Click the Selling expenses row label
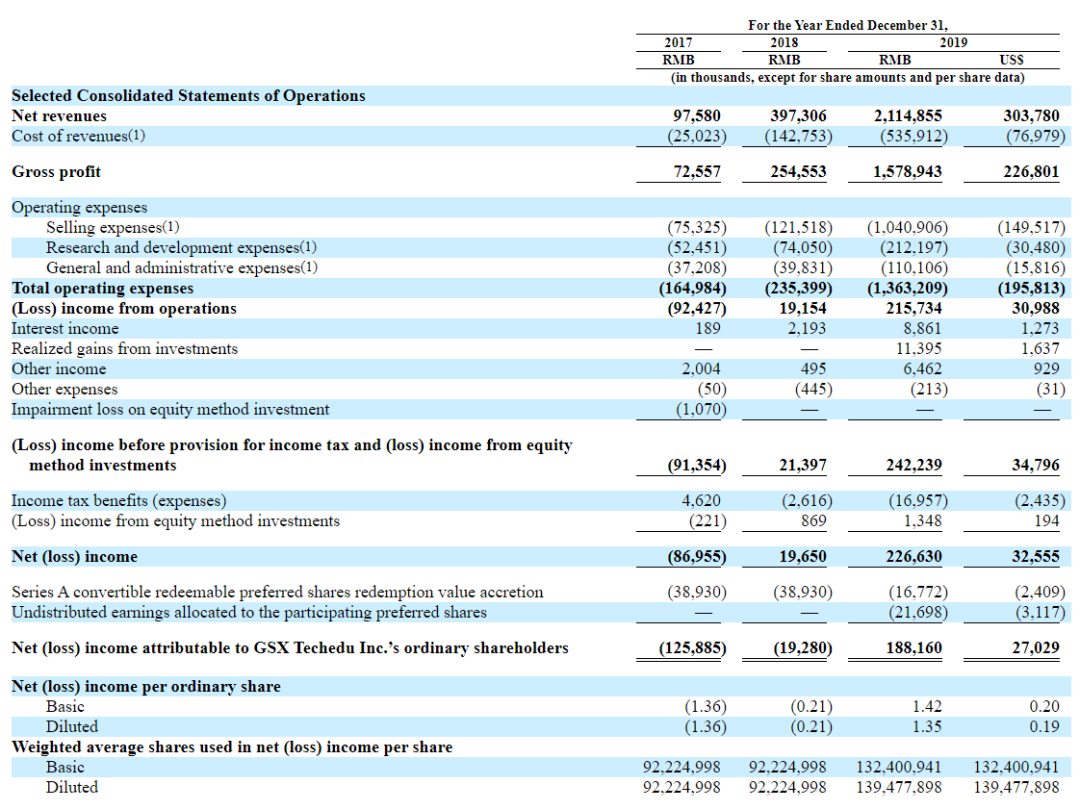Viewport: 1080px width, 810px height. click(112, 227)
